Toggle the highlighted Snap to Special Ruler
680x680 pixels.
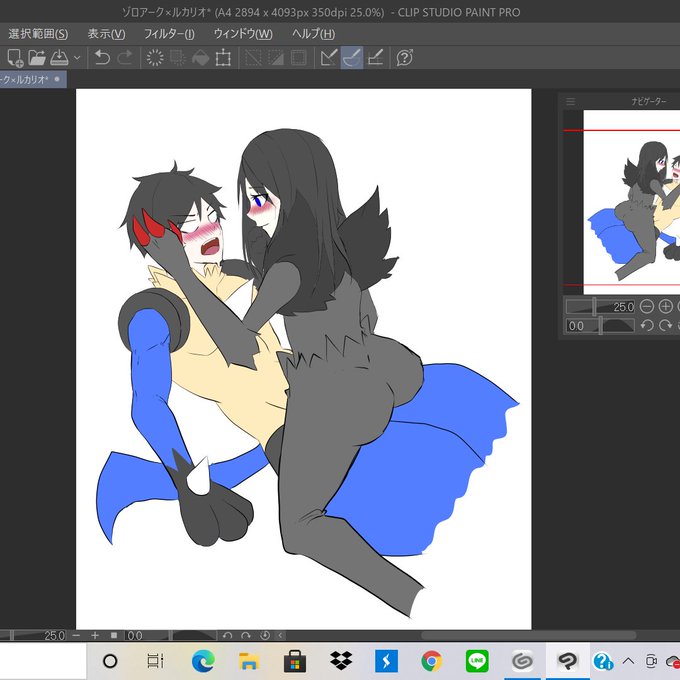(352, 58)
